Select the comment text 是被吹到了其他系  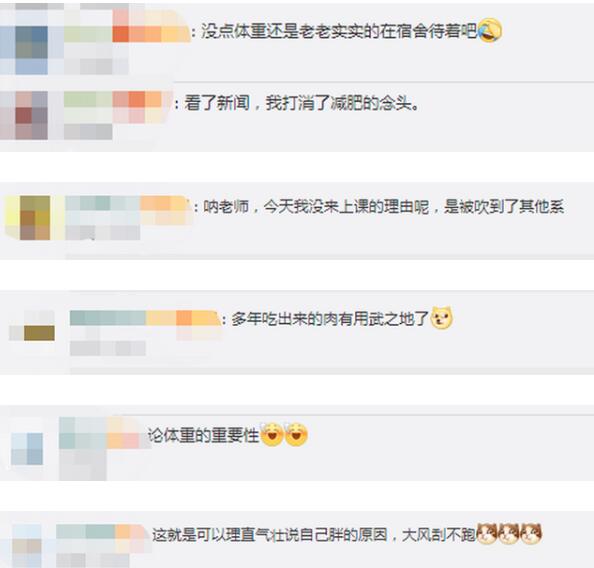coord(504,207)
